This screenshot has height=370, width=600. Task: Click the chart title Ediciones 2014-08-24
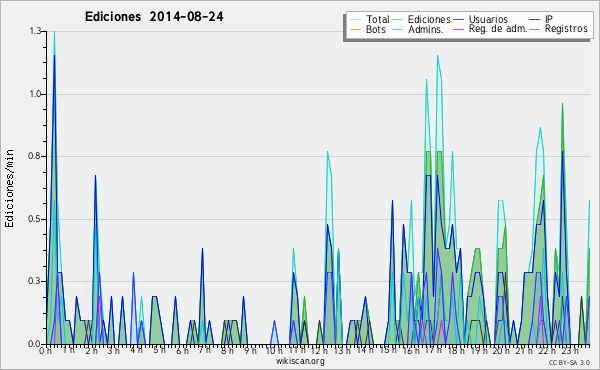(x=154, y=17)
